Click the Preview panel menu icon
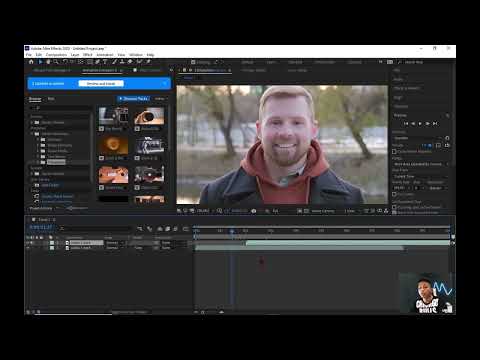The width and height of the screenshot is (480, 360). pos(448,115)
